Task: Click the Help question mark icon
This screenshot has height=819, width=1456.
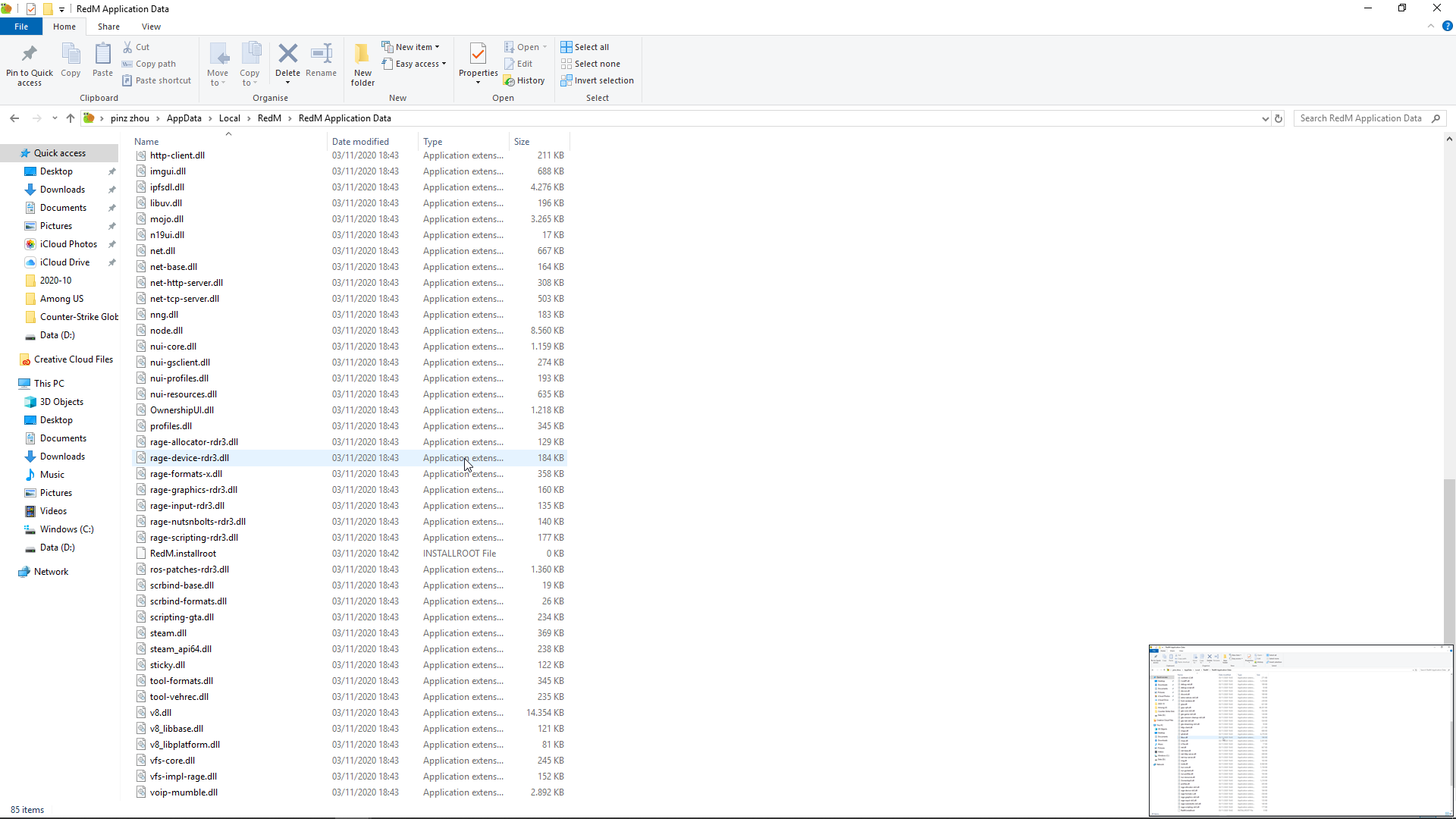Action: pos(1448,25)
